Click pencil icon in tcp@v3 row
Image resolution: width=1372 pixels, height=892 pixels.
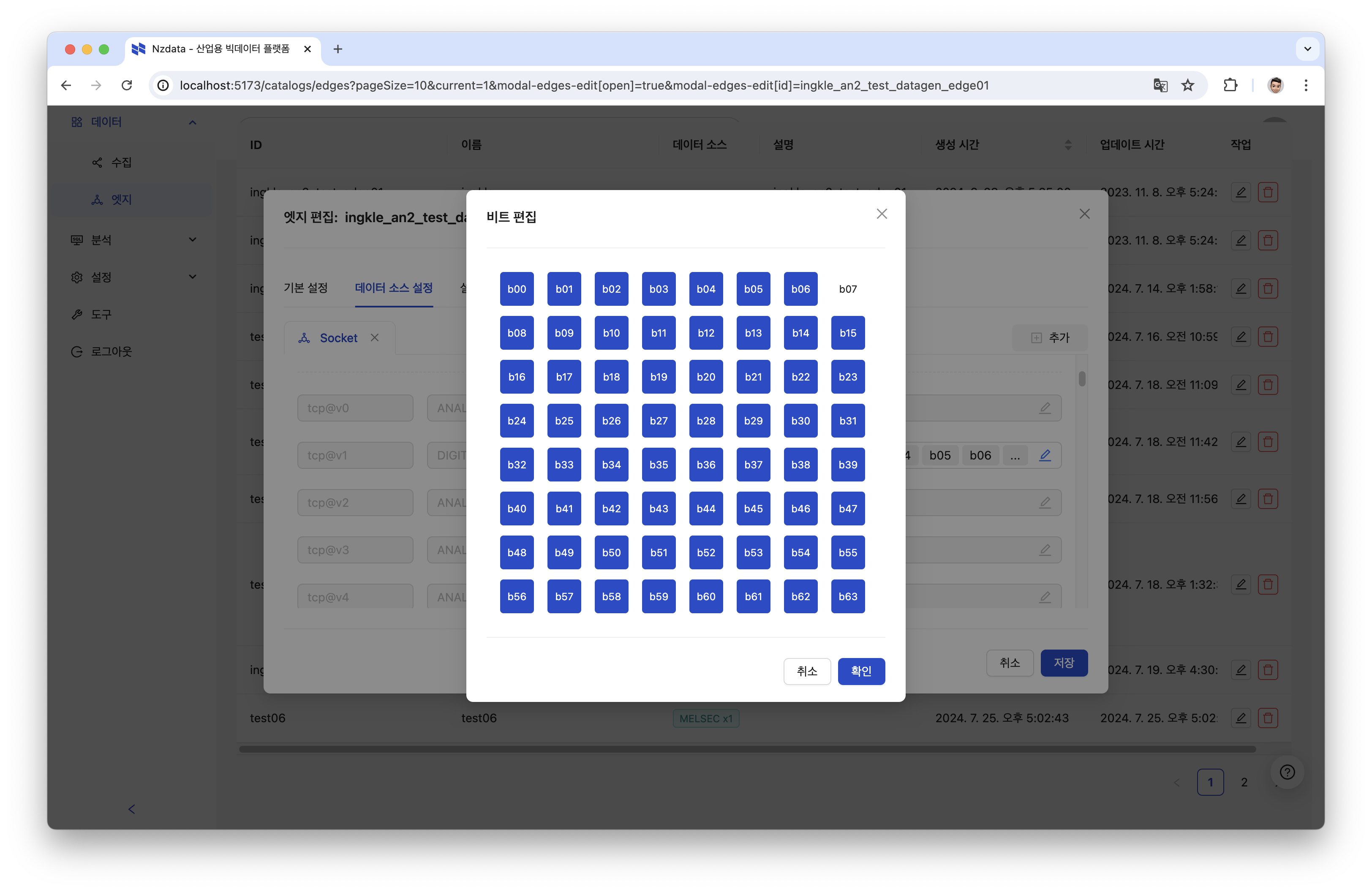1045,550
